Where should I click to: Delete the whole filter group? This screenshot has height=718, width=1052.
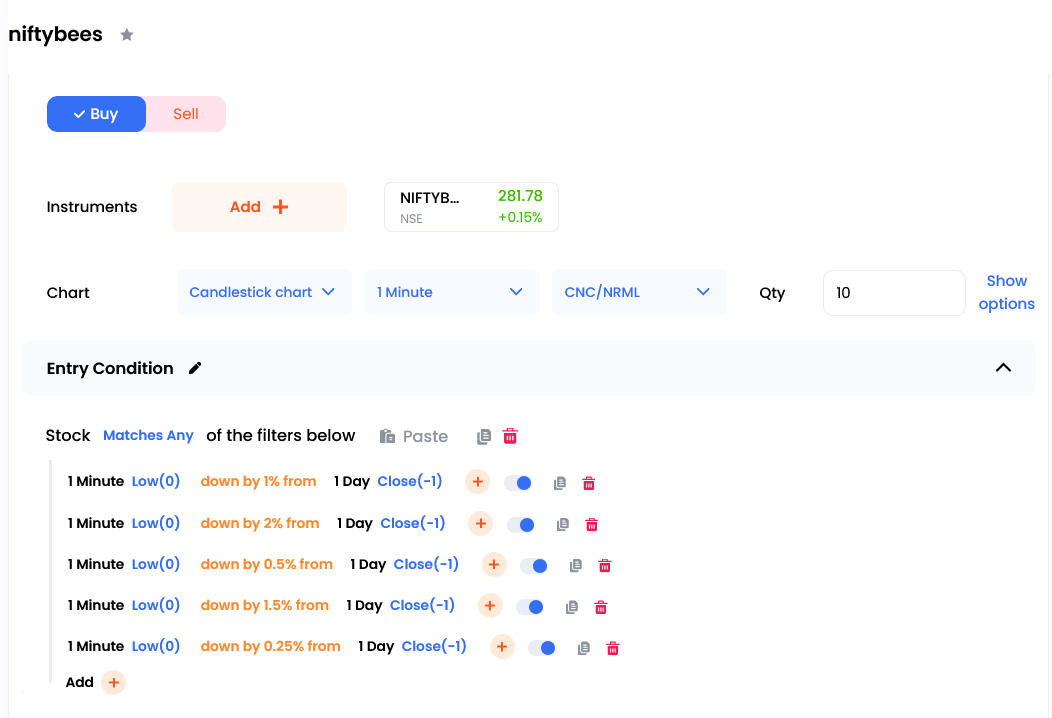pos(510,436)
